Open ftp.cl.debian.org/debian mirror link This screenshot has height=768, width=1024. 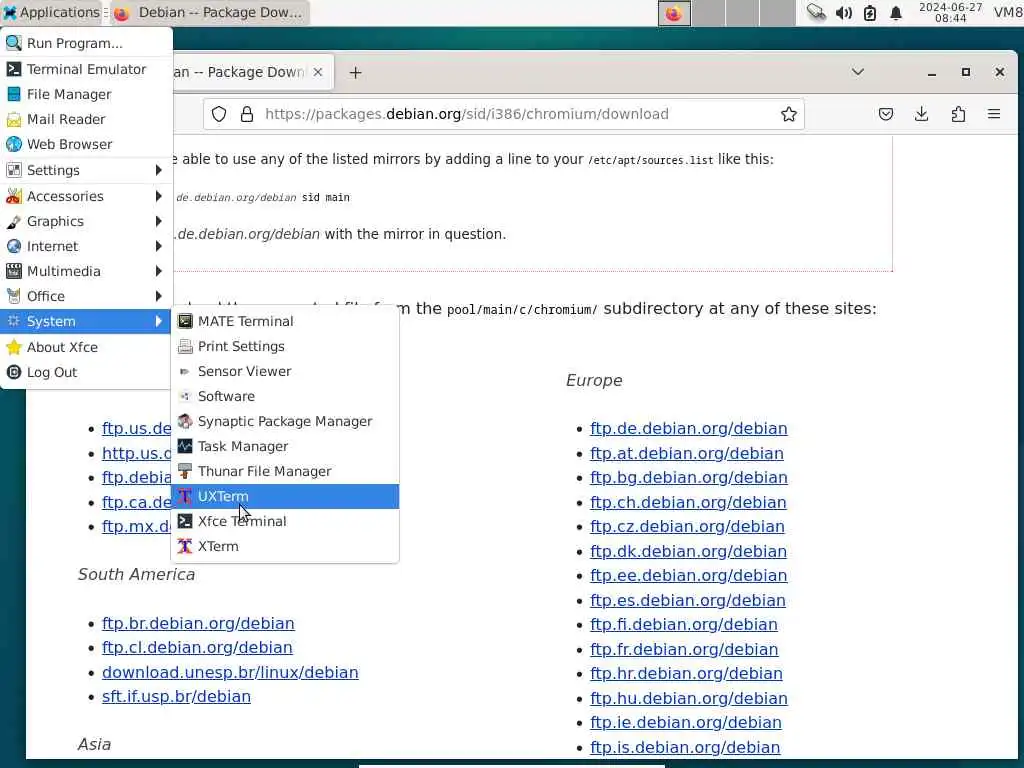pos(197,647)
